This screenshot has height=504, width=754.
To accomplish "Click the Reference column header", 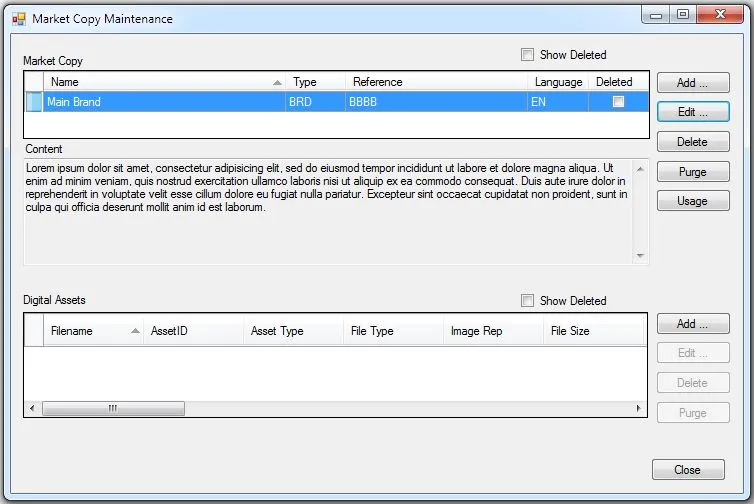I will (436, 82).
